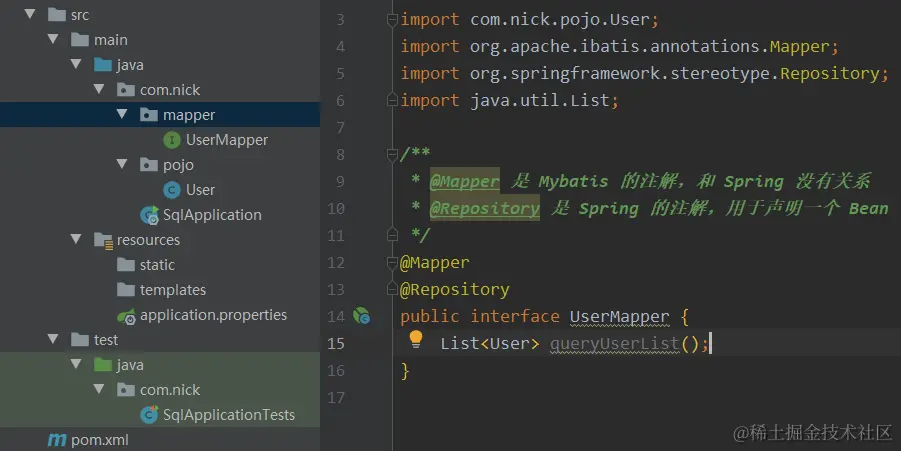Select SqlApplication in the project tree
Screen dimensions: 901x451
[212, 215]
